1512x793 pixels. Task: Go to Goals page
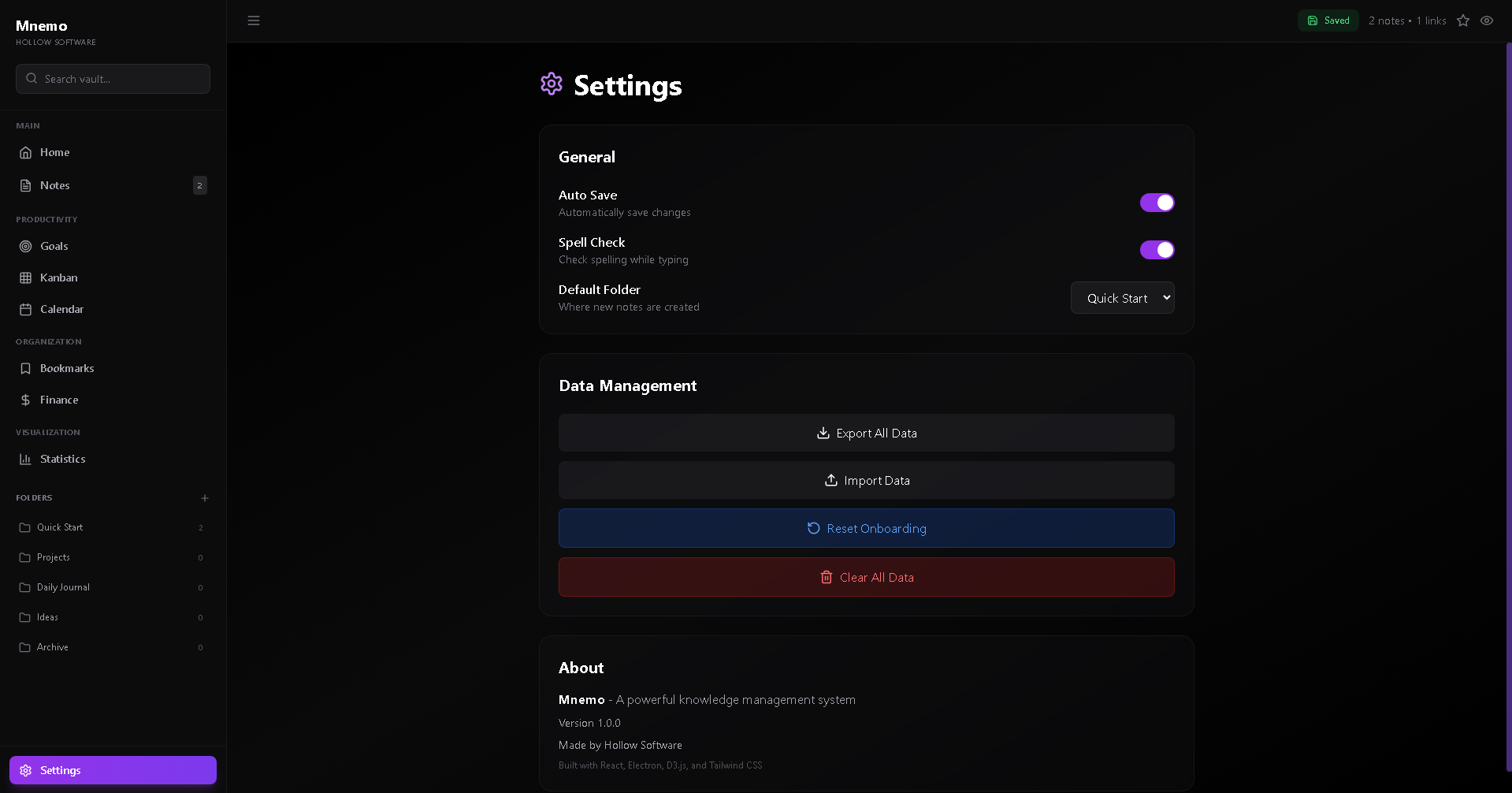(x=54, y=246)
